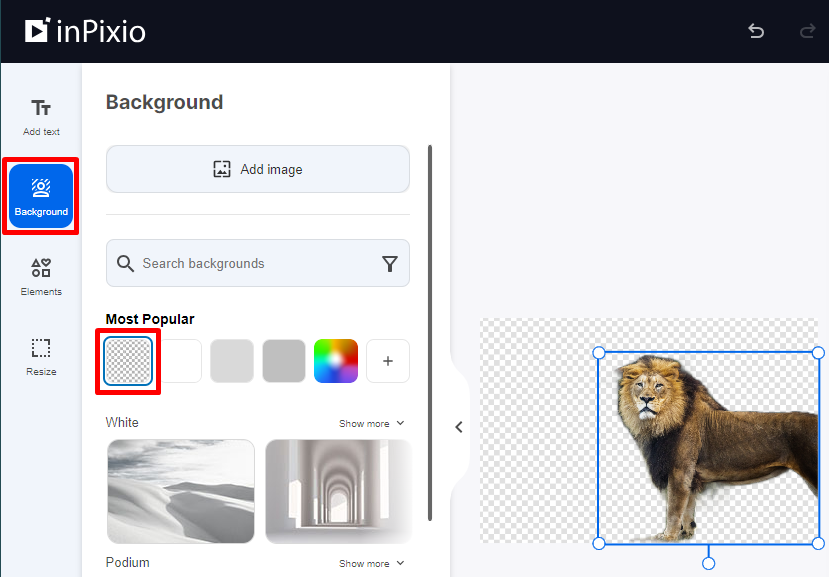Select the white background swatch
829x577 pixels.
(180, 361)
